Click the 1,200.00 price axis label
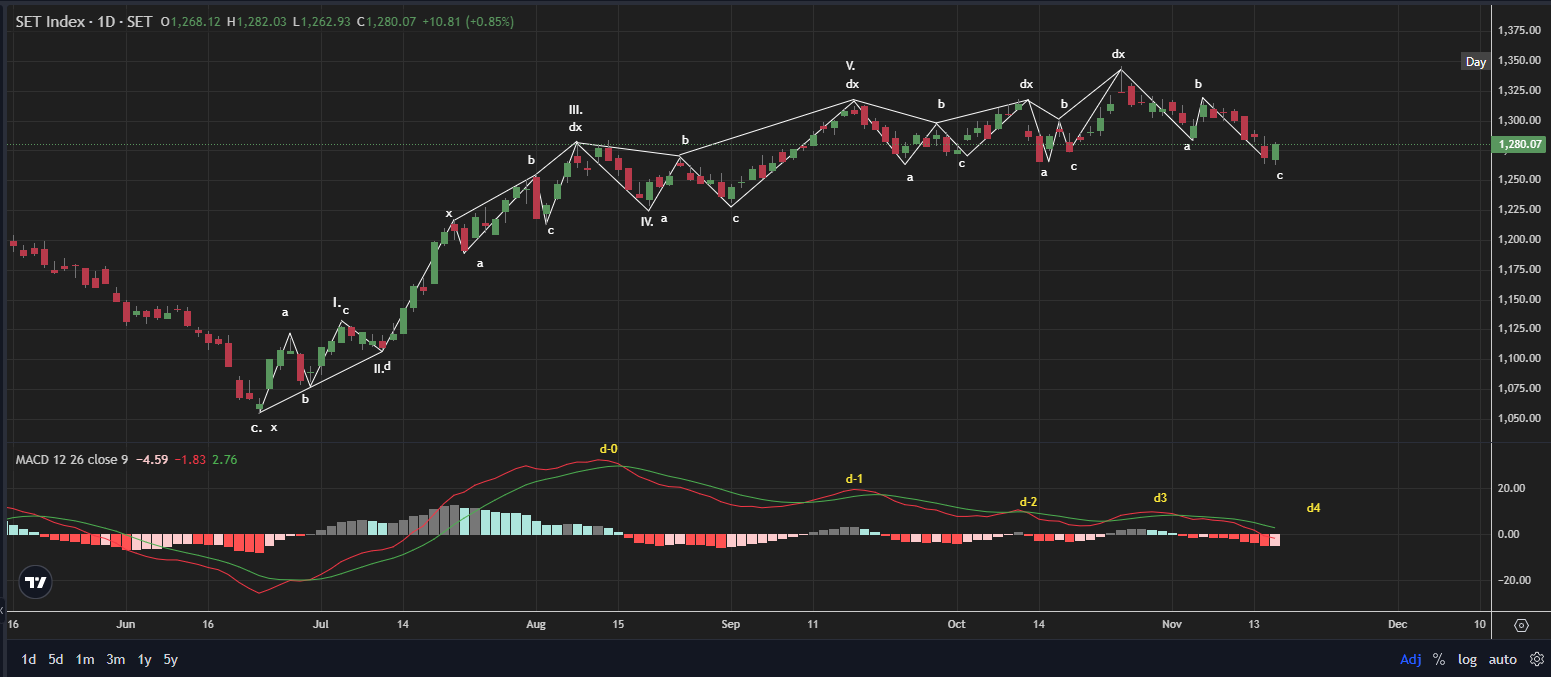The width and height of the screenshot is (1551, 677). (x=1520, y=239)
